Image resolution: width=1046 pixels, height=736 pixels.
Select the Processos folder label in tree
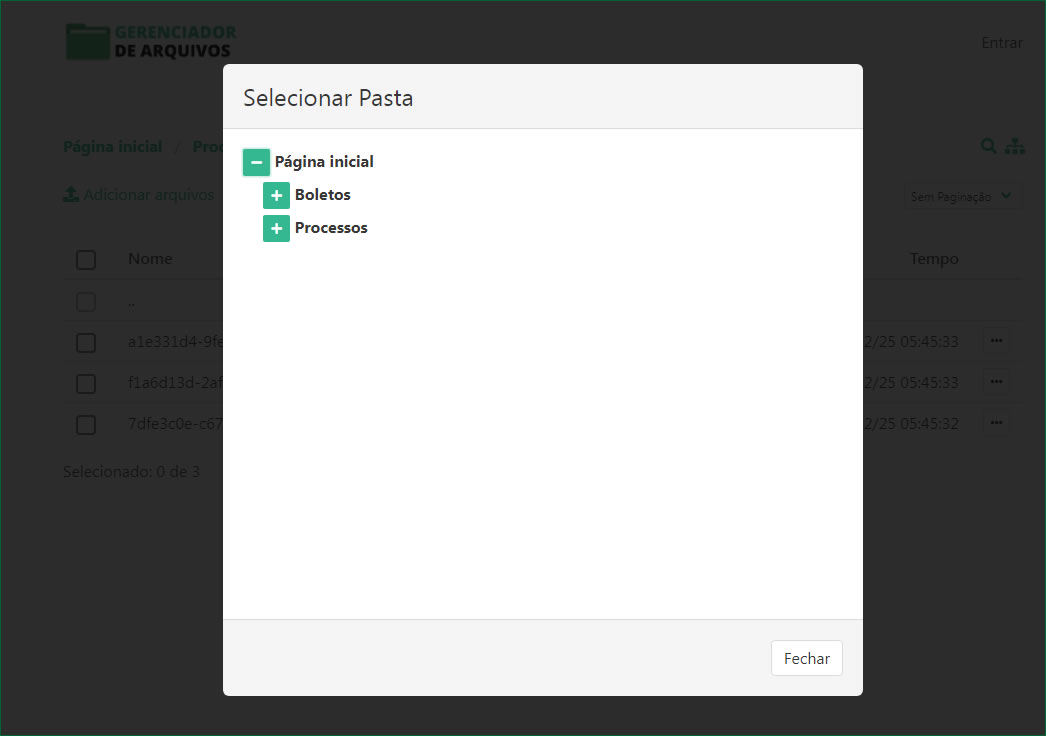click(x=331, y=228)
